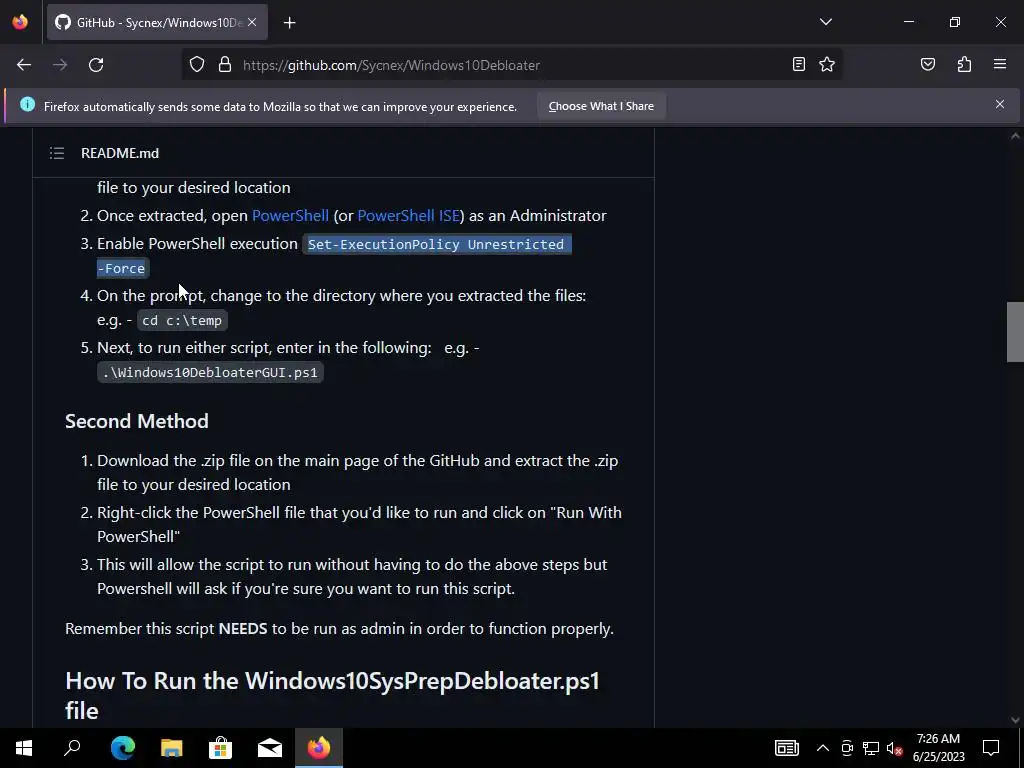Open Mail app from taskbar
Image resolution: width=1024 pixels, height=768 pixels.
269,748
